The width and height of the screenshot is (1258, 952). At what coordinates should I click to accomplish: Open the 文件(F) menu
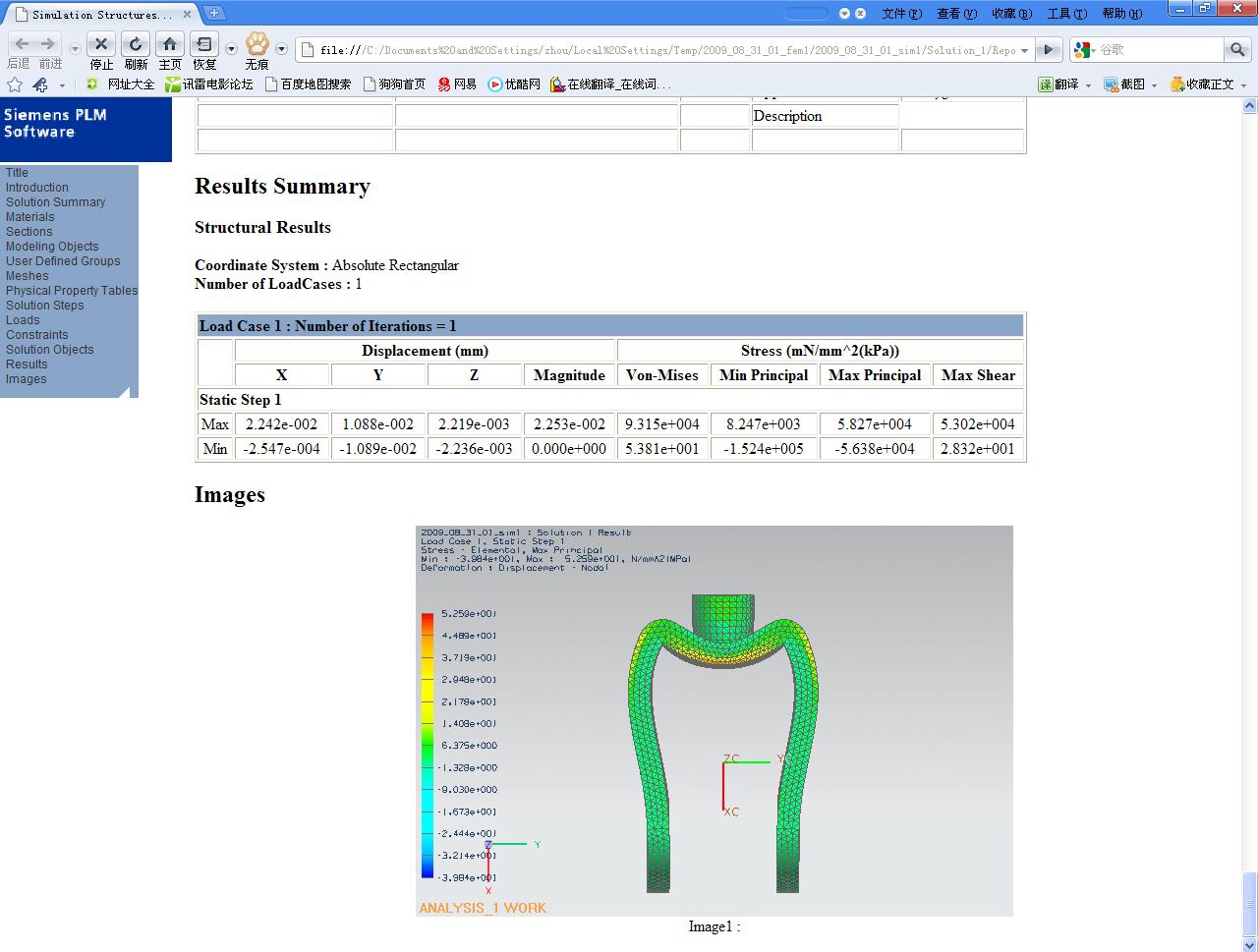(901, 14)
